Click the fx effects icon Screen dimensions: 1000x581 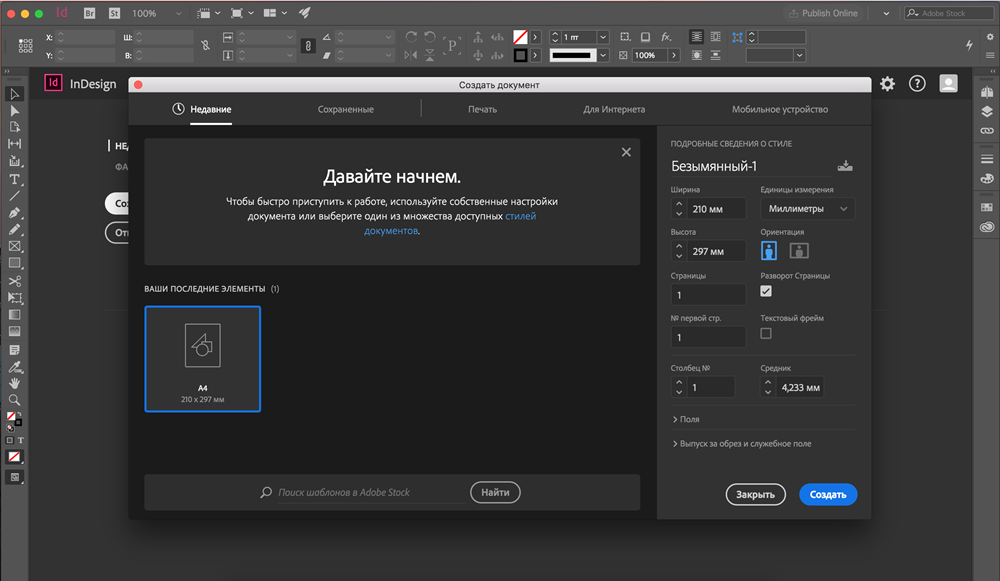pos(666,37)
